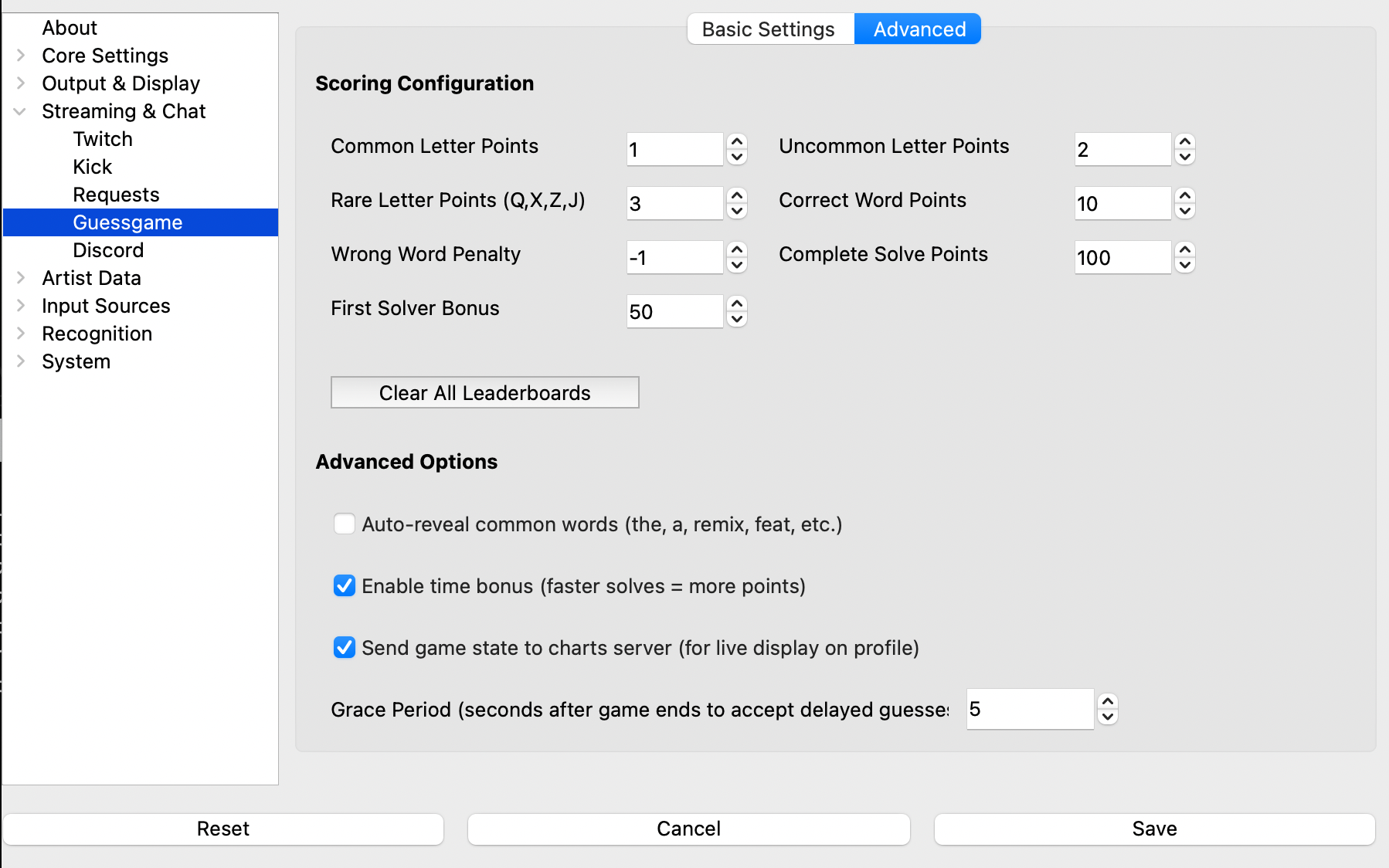Click the Save button
This screenshot has width=1389, height=868.
(1154, 829)
